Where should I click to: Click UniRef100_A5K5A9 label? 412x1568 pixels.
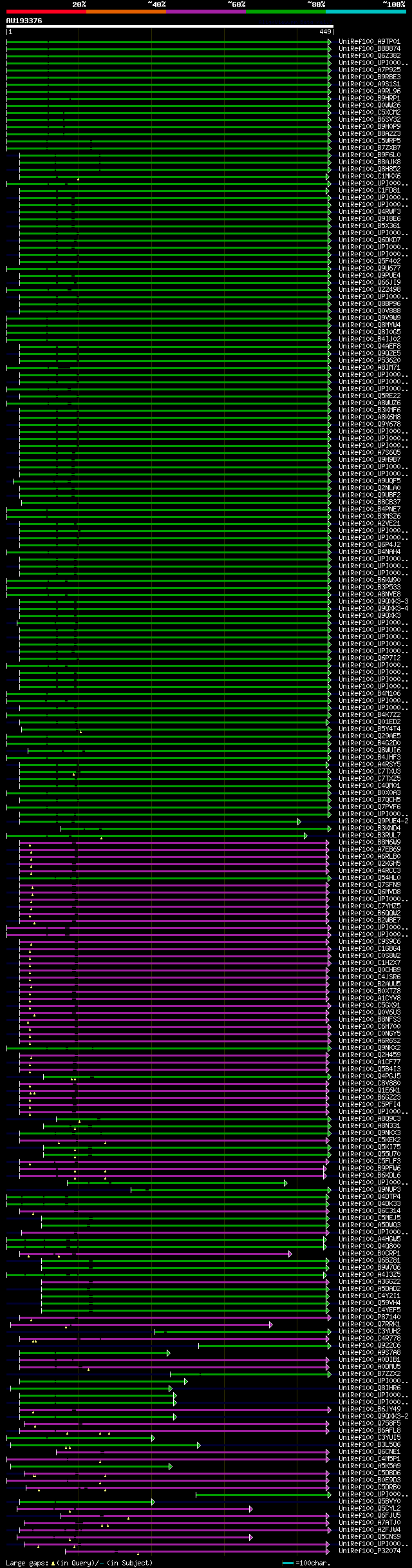tap(370, 1466)
